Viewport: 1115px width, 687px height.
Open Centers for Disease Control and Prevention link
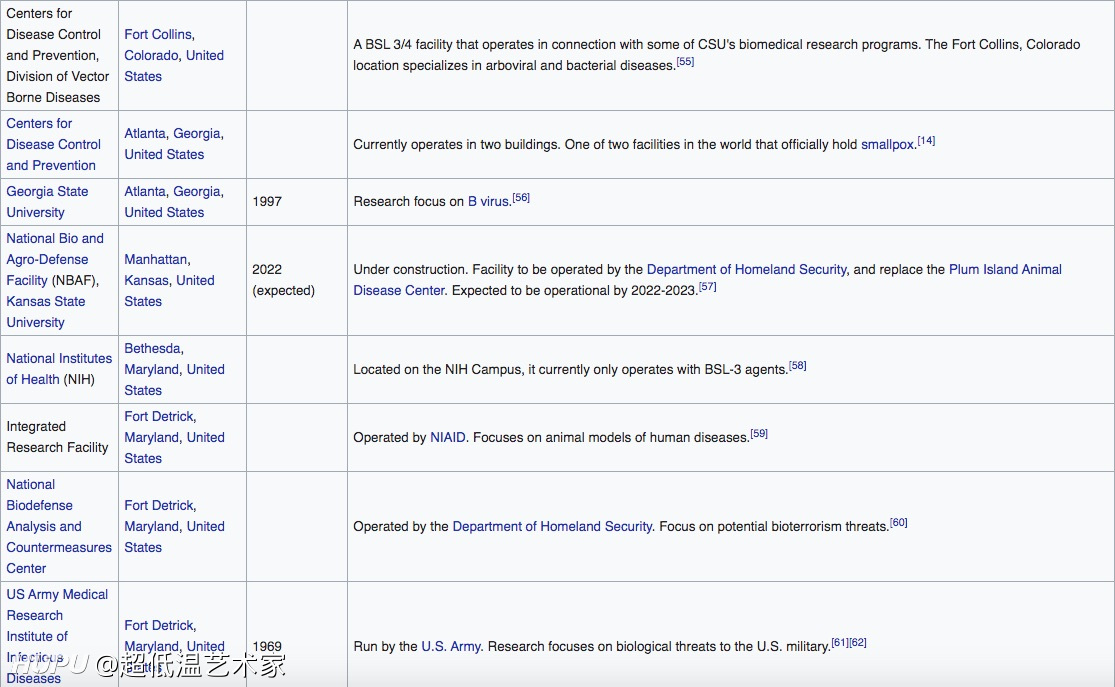point(53,144)
